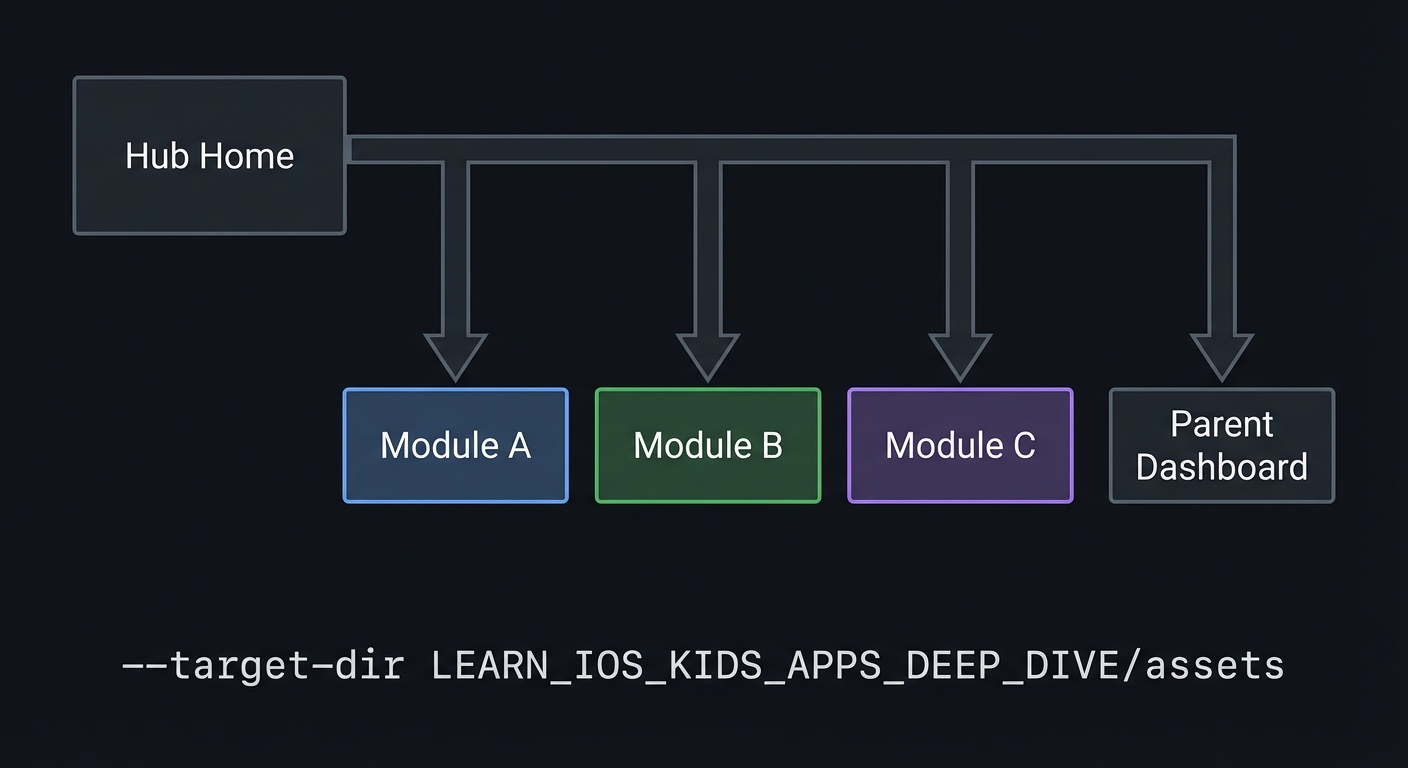Image resolution: width=1408 pixels, height=768 pixels.
Task: Click the vertical connector above Parent Dashboard
Action: pos(1221,250)
